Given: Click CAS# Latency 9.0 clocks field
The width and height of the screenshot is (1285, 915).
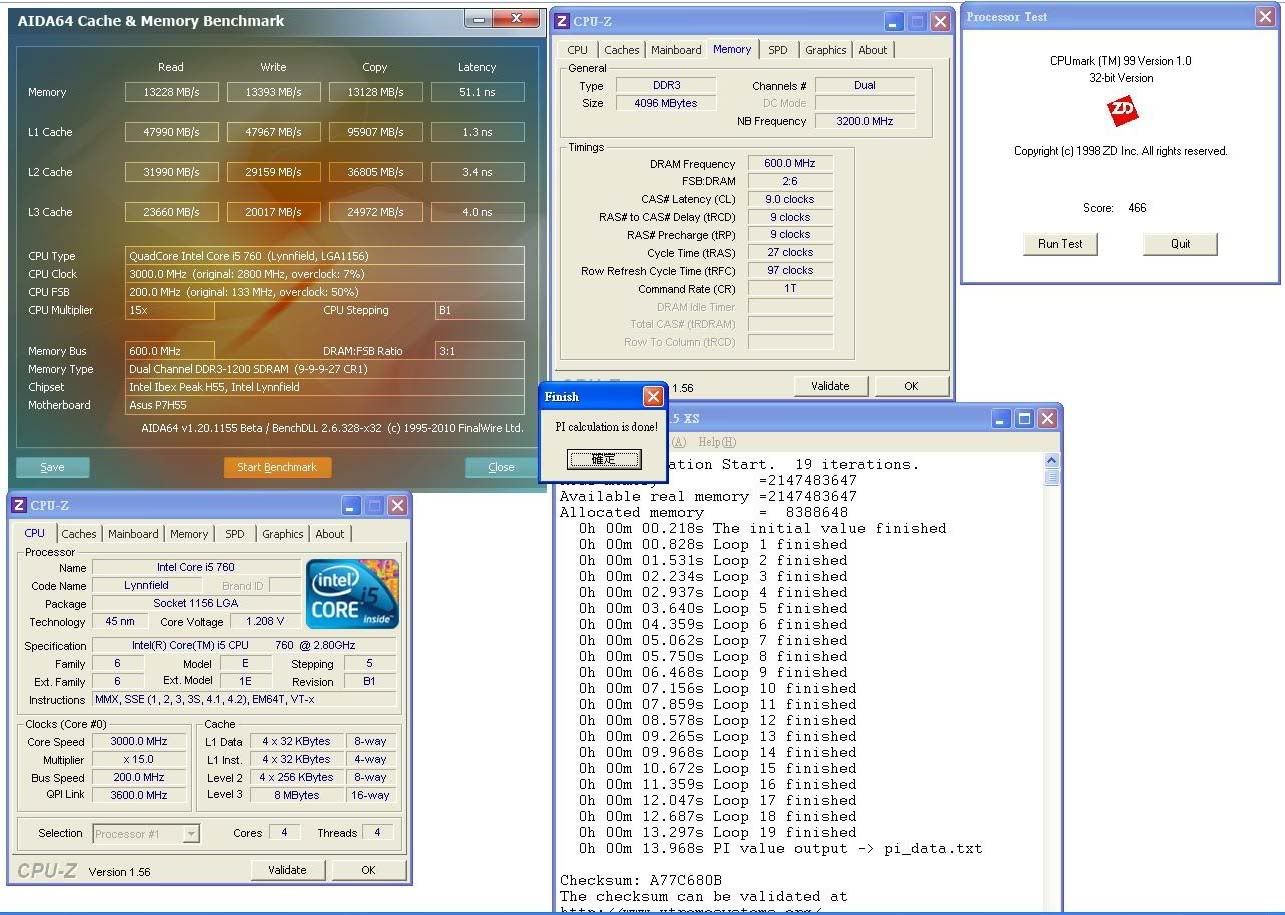Looking at the screenshot, I should pos(790,199).
